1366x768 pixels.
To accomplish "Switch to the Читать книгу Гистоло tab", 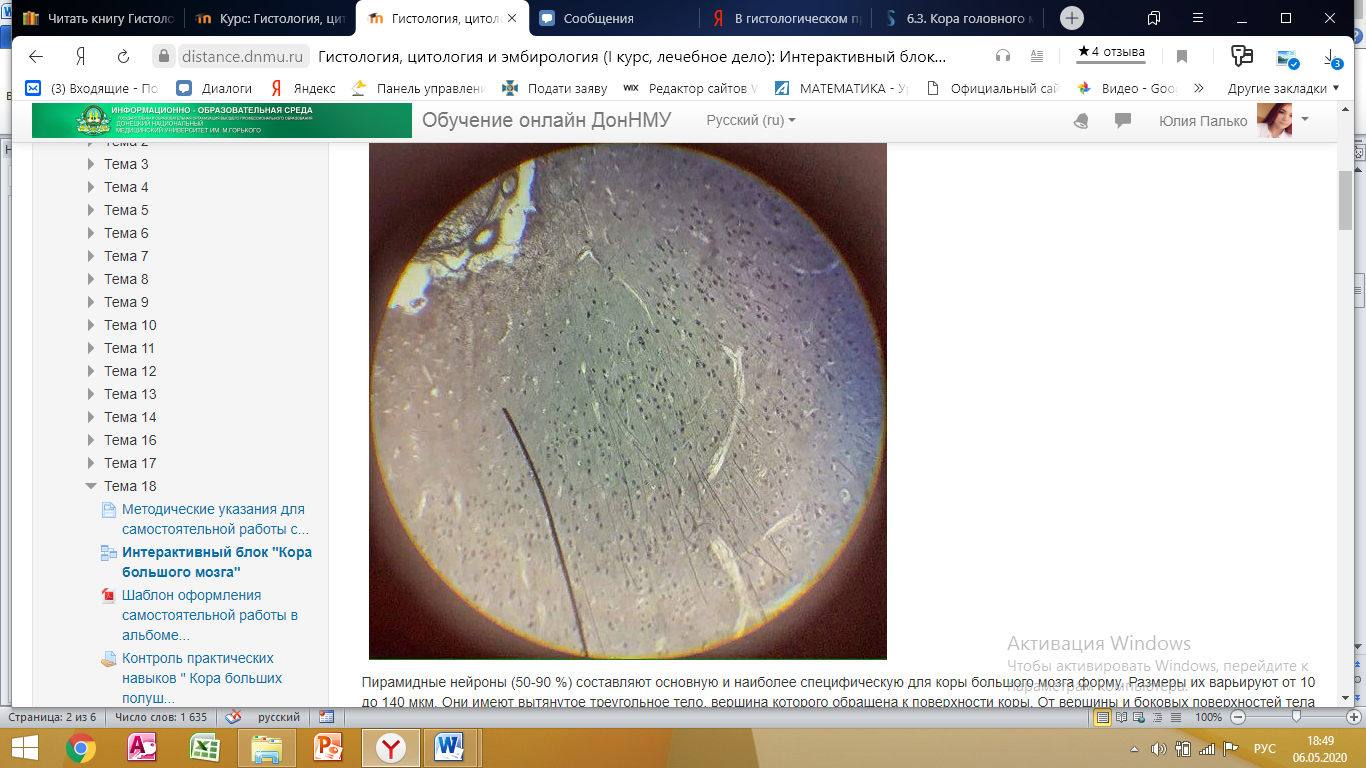I will point(97,18).
